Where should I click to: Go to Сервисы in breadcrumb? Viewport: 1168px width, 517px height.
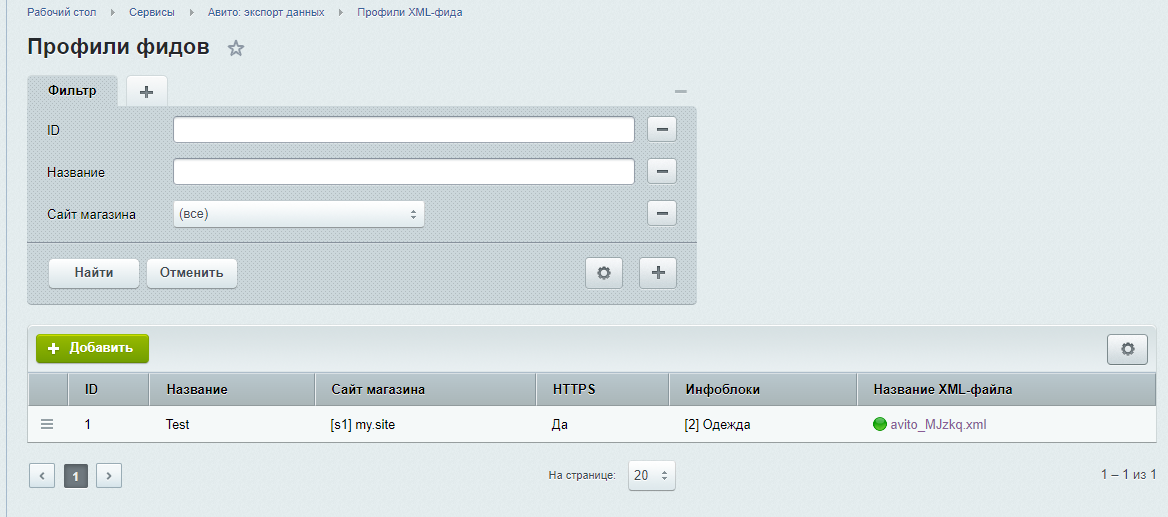pos(151,12)
